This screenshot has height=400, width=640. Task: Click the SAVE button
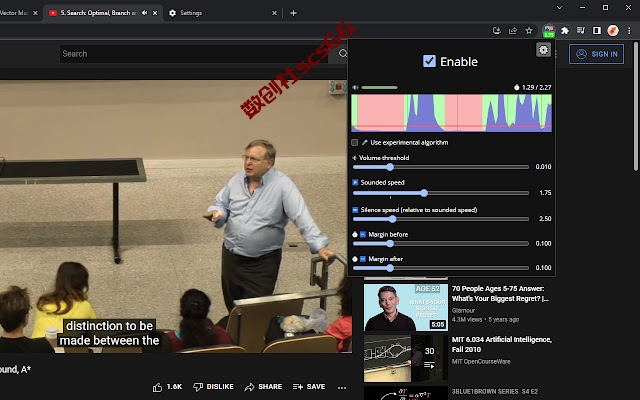coord(309,387)
